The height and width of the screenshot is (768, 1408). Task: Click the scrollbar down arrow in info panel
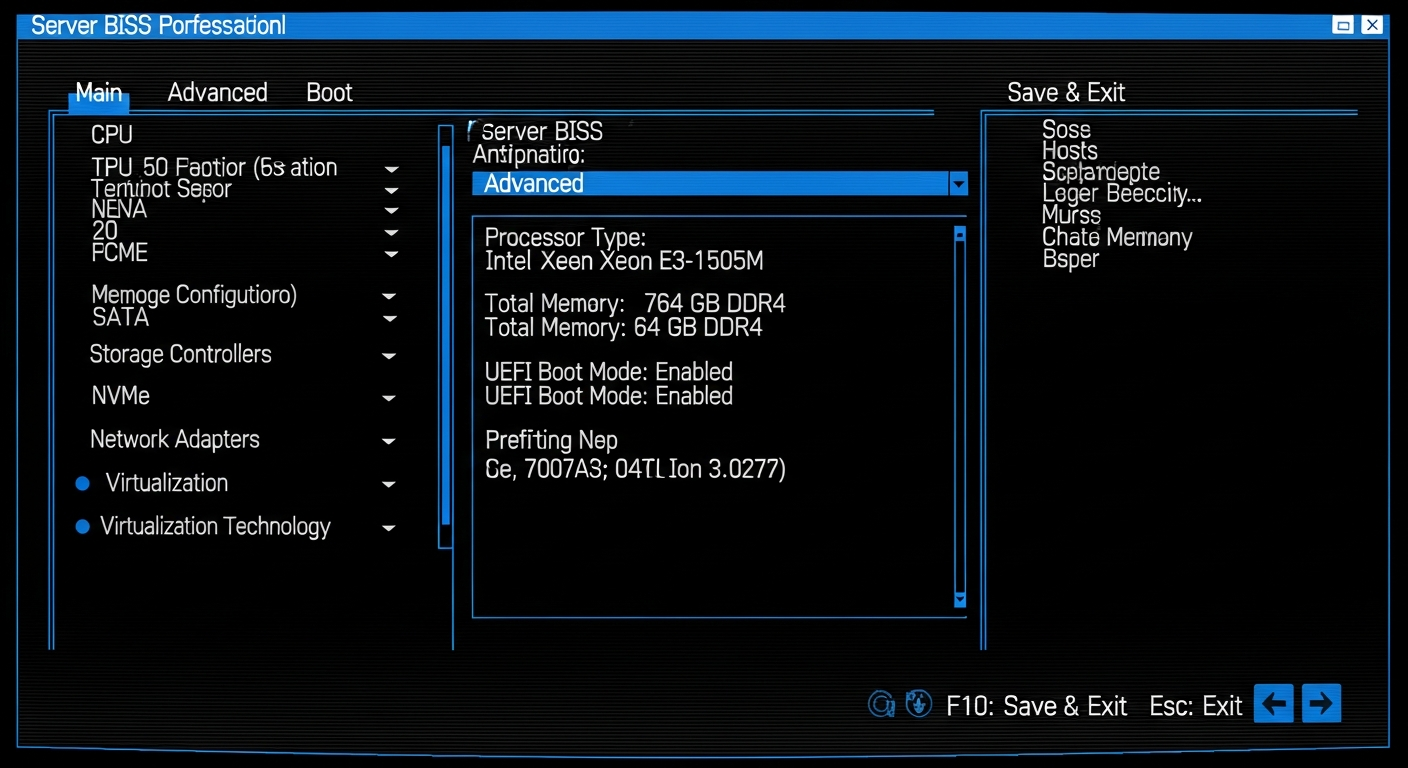point(959,600)
